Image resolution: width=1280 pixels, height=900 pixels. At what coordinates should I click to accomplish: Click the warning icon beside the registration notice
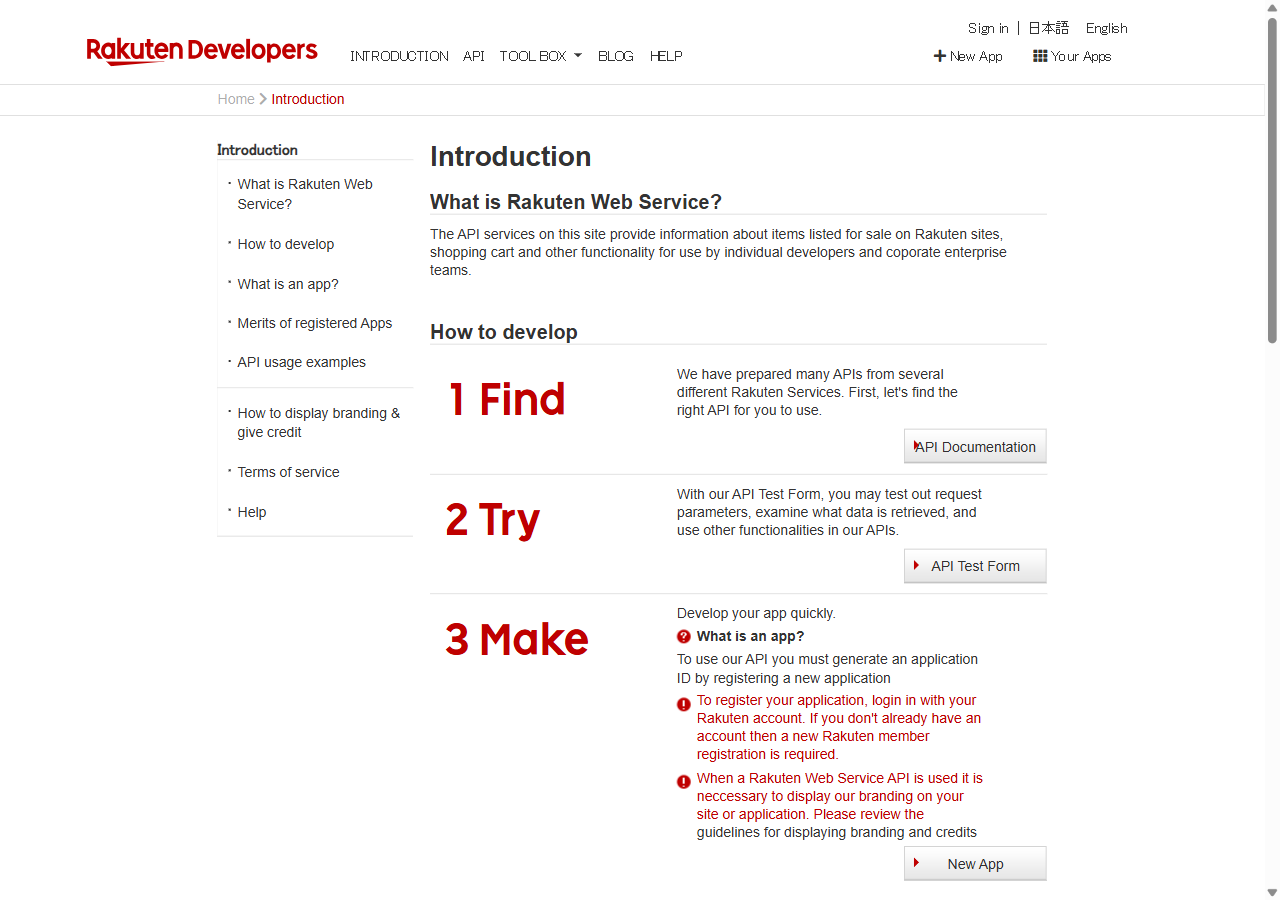click(684, 704)
